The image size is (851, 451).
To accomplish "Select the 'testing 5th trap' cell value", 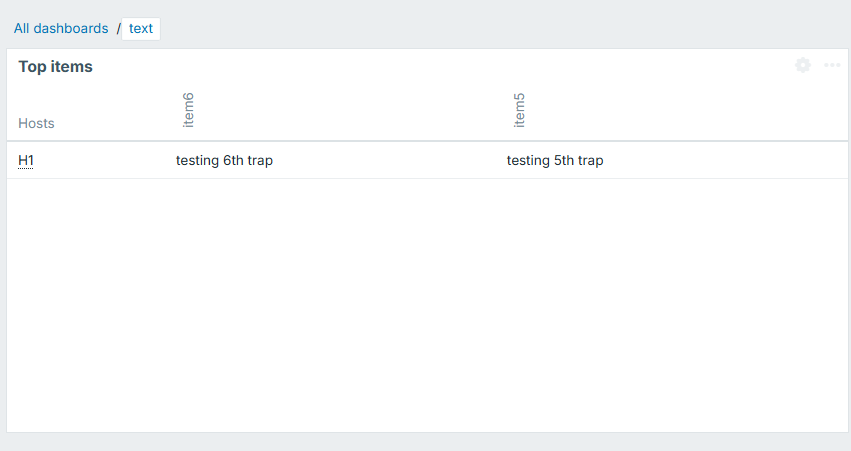I will click(555, 160).
